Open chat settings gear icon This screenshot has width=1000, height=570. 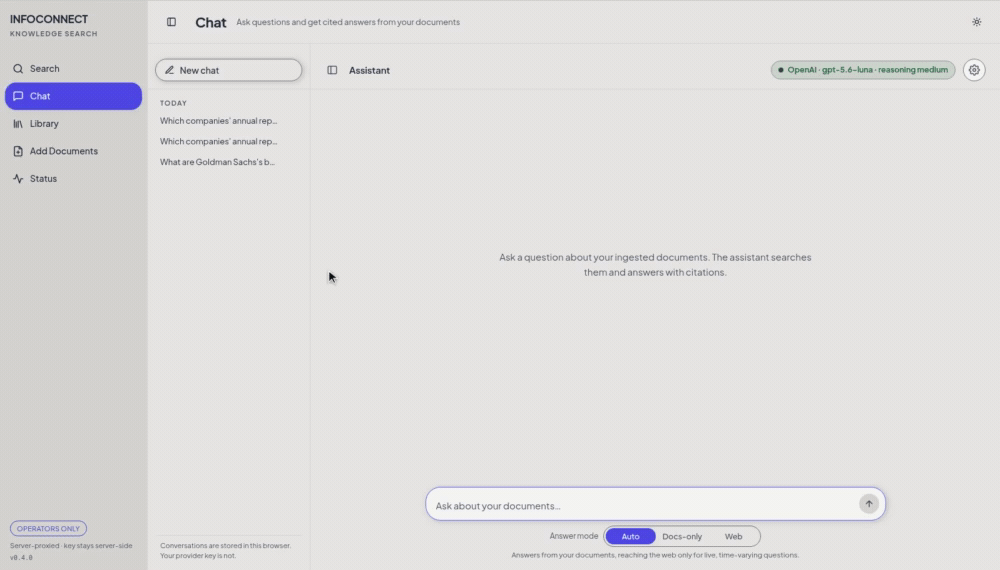pos(974,70)
